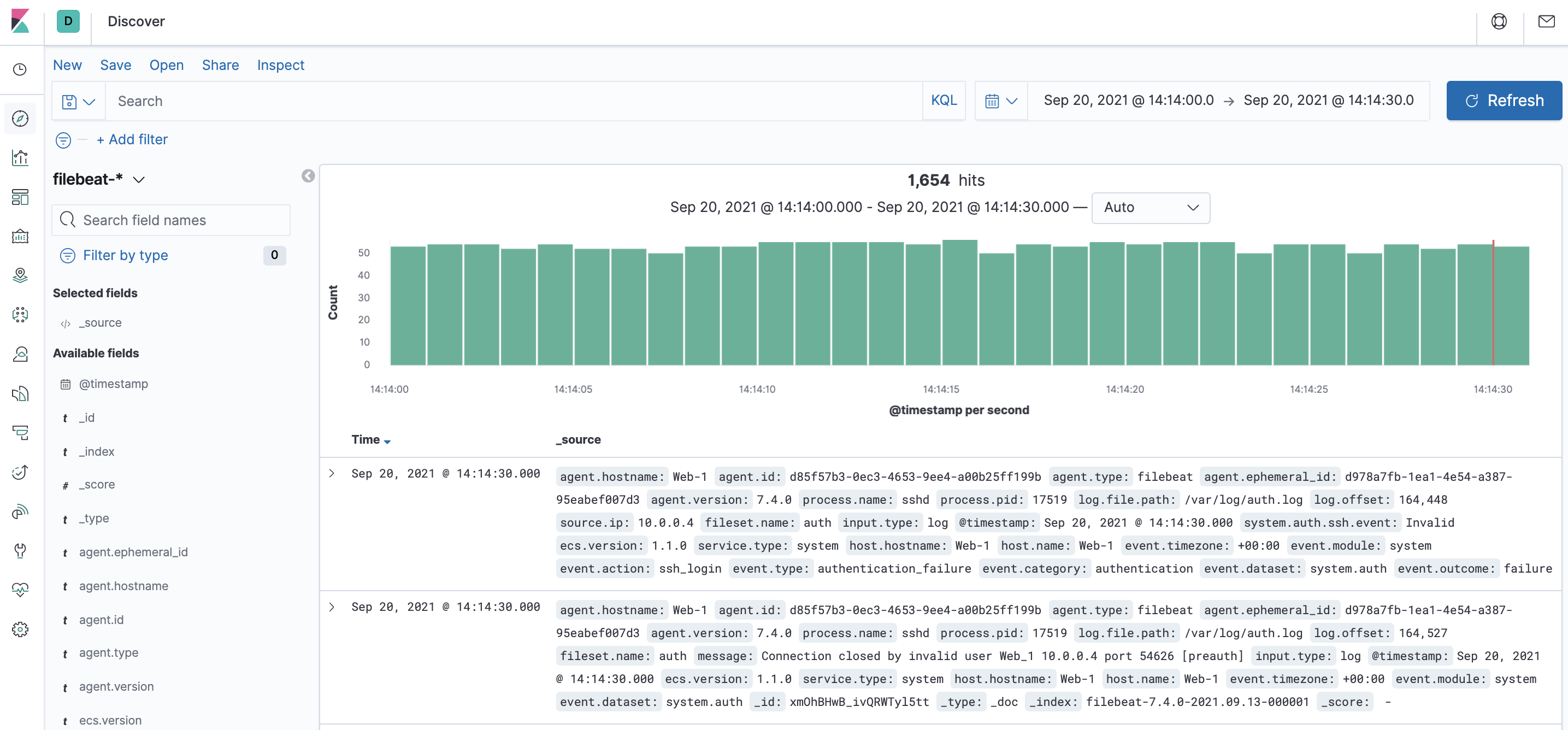Click the histogram bar at 14:14:15
The width and height of the screenshot is (1568, 730).
point(959,303)
